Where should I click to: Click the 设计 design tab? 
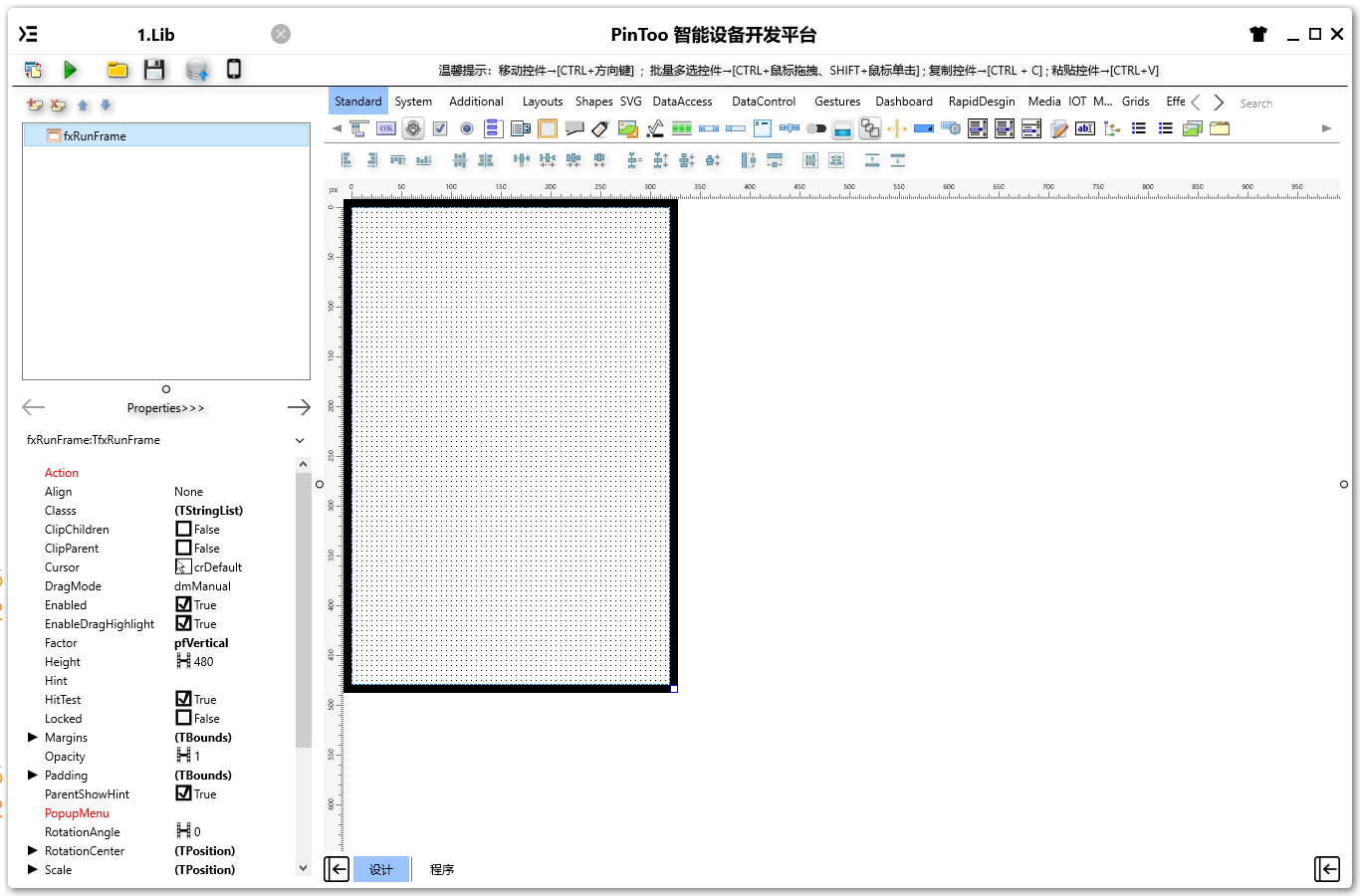click(381, 869)
